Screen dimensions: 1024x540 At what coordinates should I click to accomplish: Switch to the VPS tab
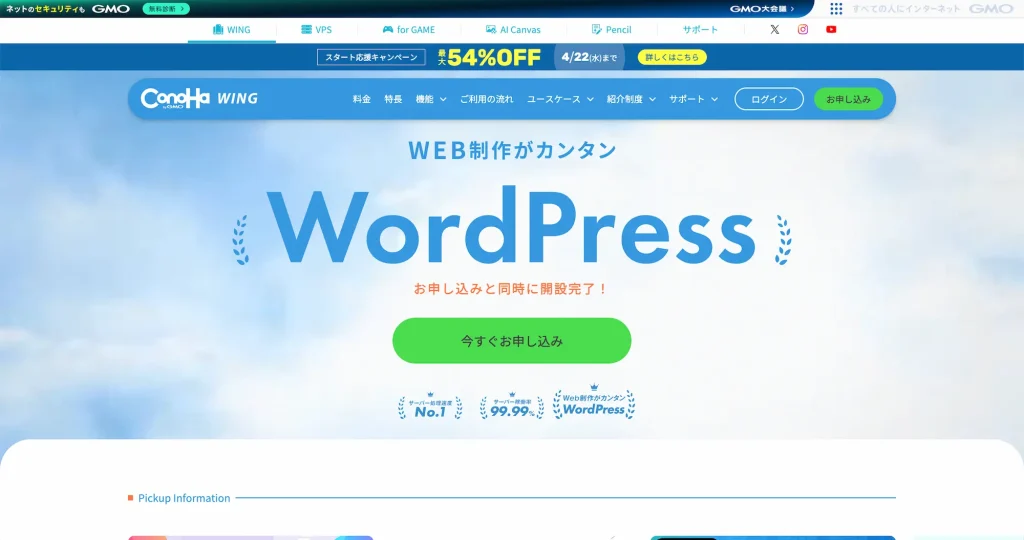[x=316, y=30]
